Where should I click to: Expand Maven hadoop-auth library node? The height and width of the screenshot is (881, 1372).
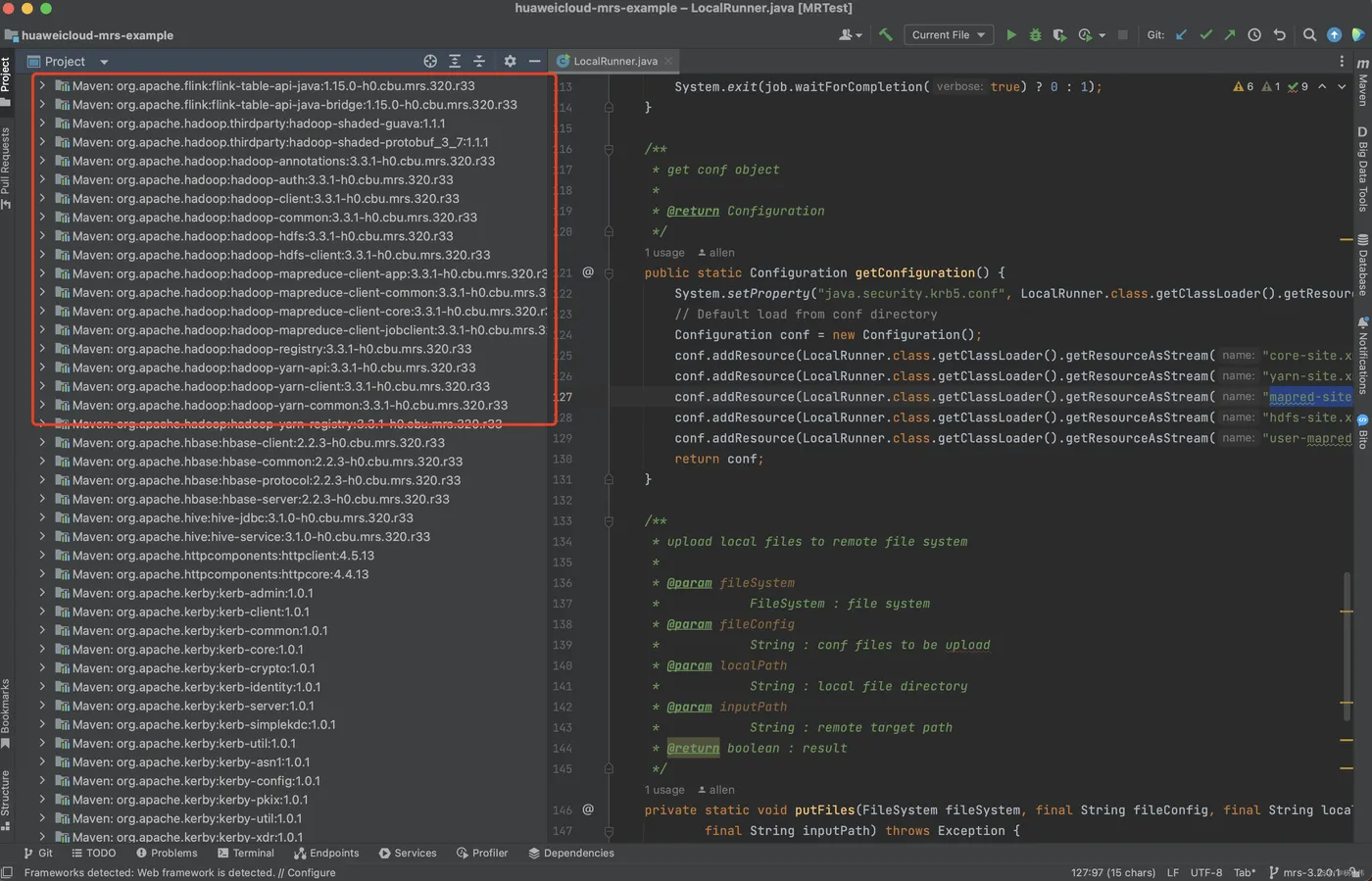pyautogui.click(x=42, y=179)
